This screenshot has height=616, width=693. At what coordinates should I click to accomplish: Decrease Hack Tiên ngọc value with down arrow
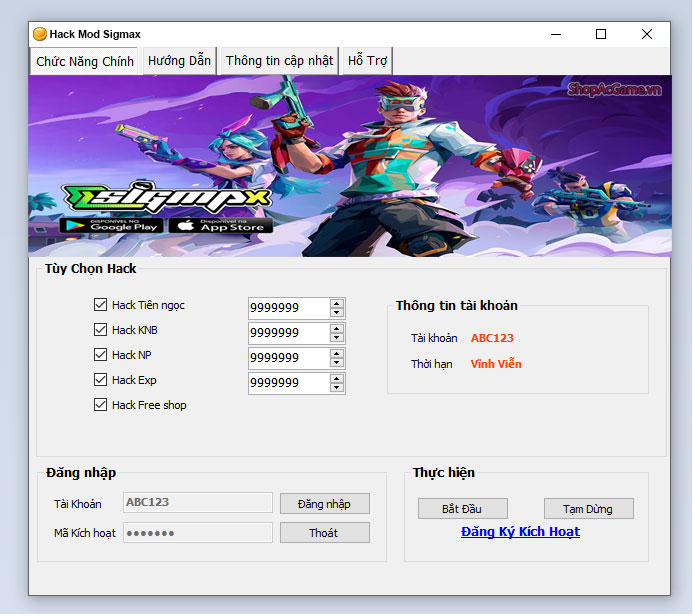(337, 312)
